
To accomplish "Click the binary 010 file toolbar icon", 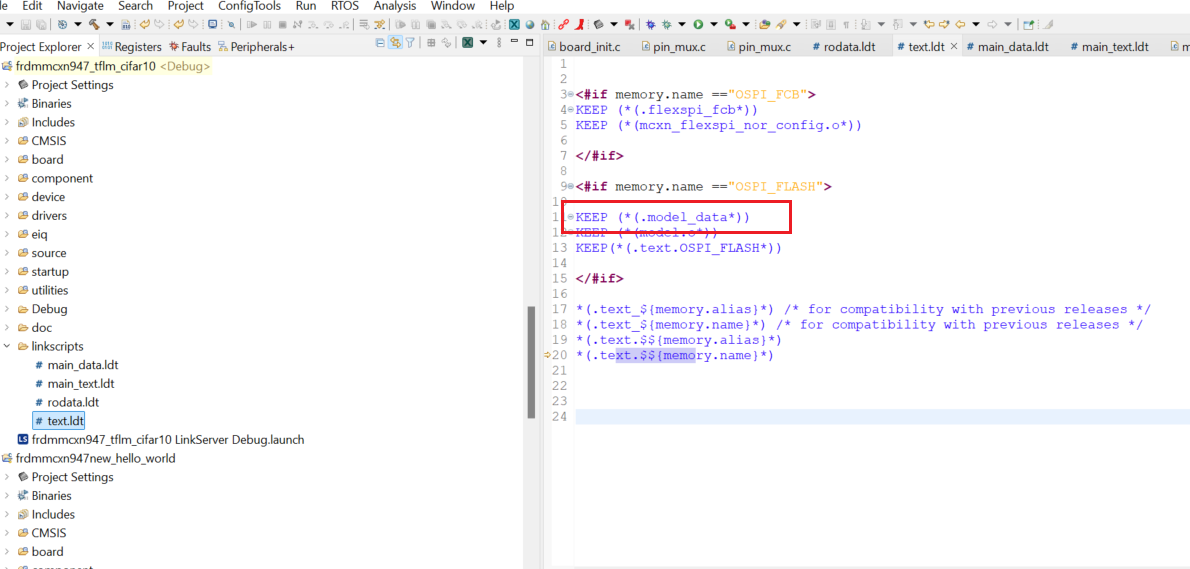I will (126, 24).
